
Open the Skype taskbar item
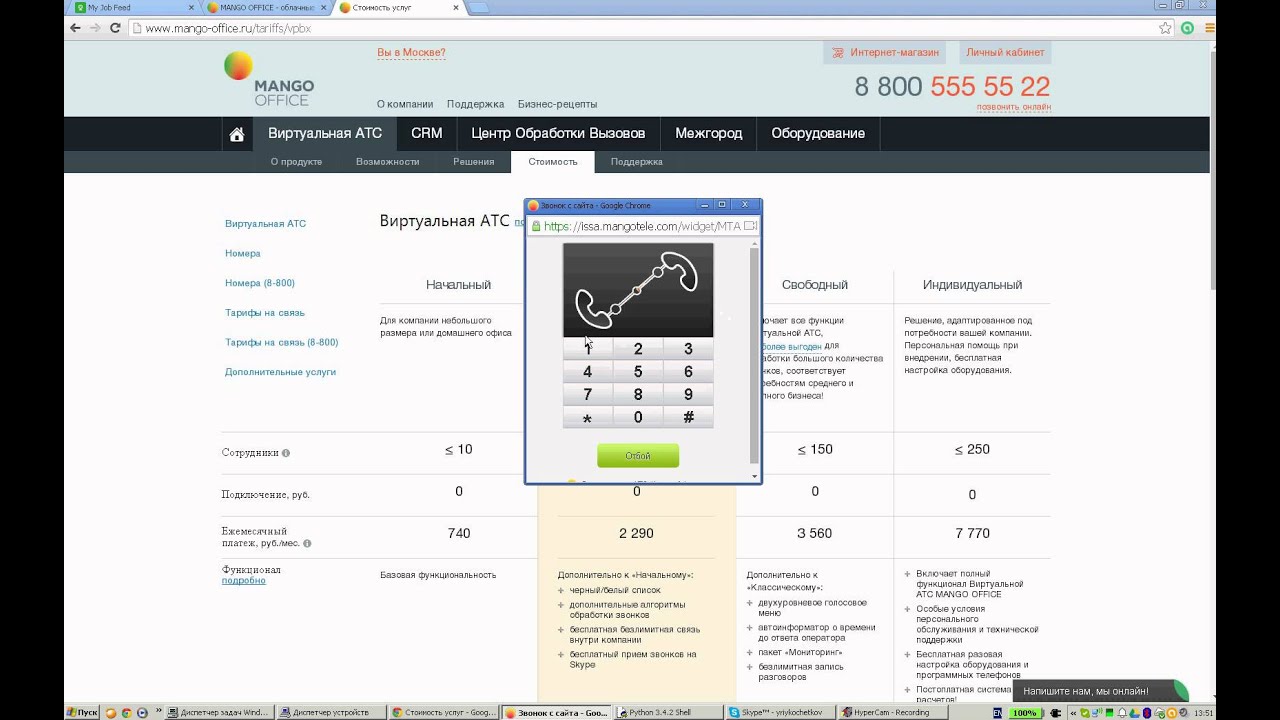(779, 713)
